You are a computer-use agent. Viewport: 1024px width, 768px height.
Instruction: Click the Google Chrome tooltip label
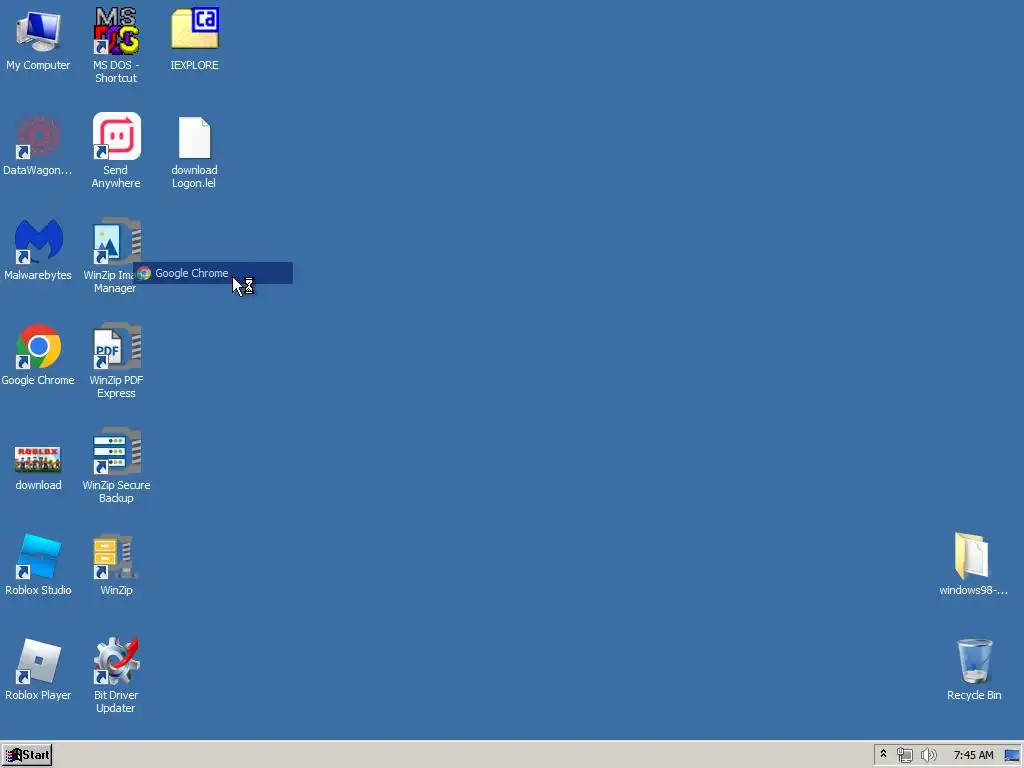pyautogui.click(x=213, y=273)
